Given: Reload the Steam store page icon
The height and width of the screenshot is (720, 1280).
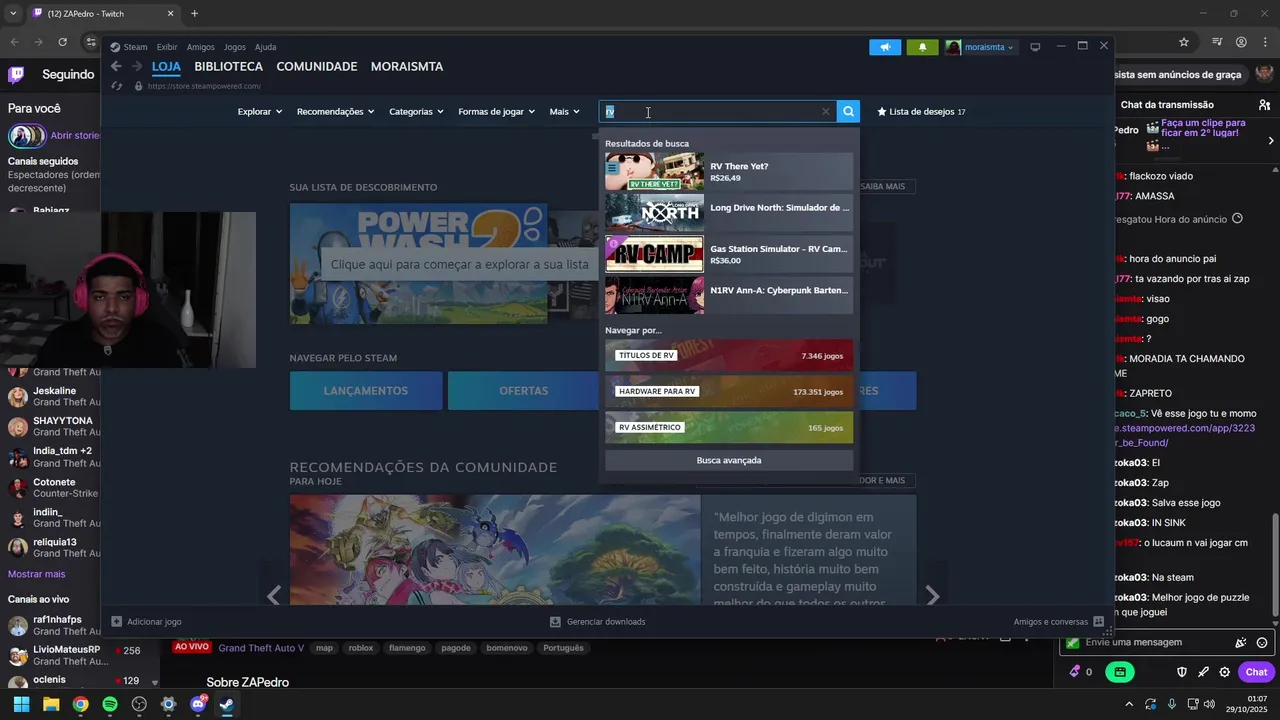Looking at the screenshot, I should 117,86.
